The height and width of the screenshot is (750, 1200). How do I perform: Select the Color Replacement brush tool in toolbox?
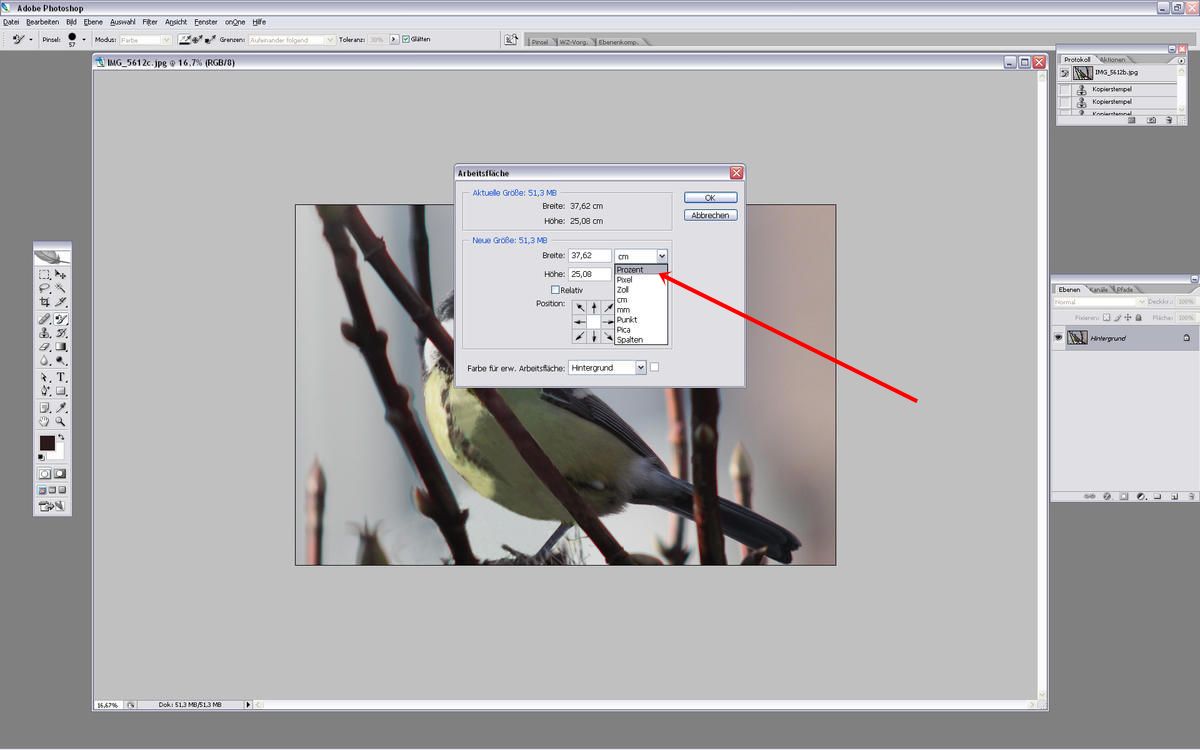click(61, 319)
